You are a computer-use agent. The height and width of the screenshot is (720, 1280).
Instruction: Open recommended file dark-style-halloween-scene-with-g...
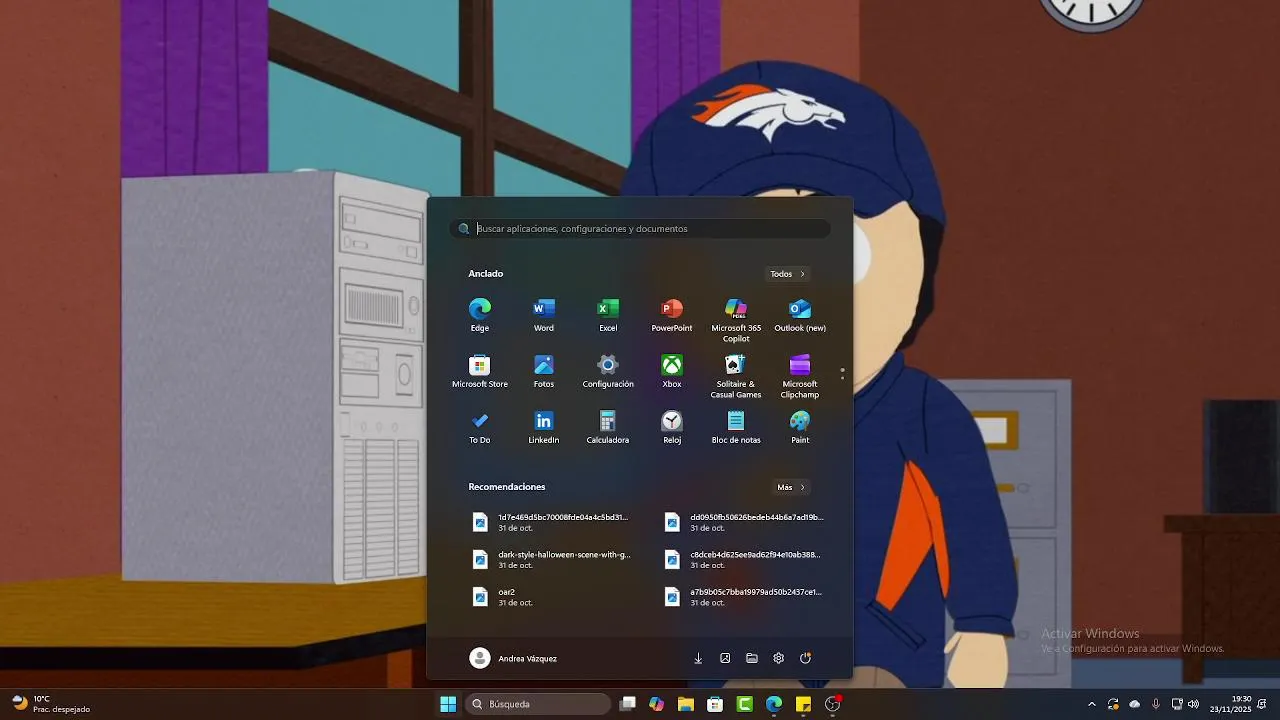coord(550,559)
